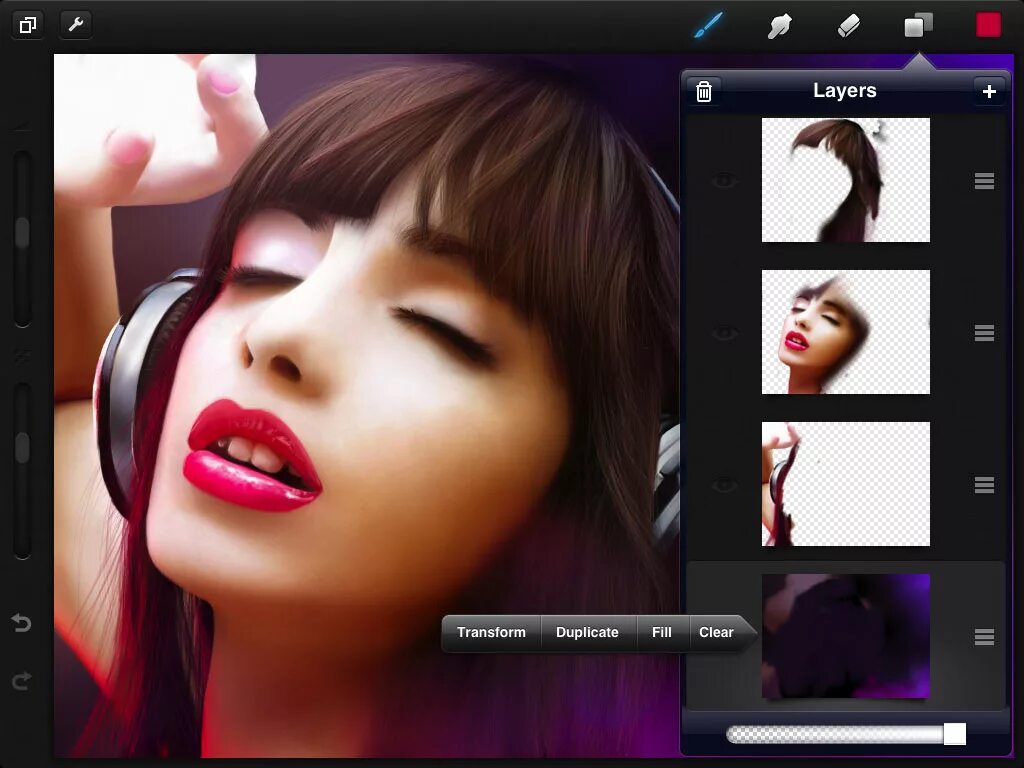
Task: Select the Brush tool icon
Action: click(x=709, y=25)
